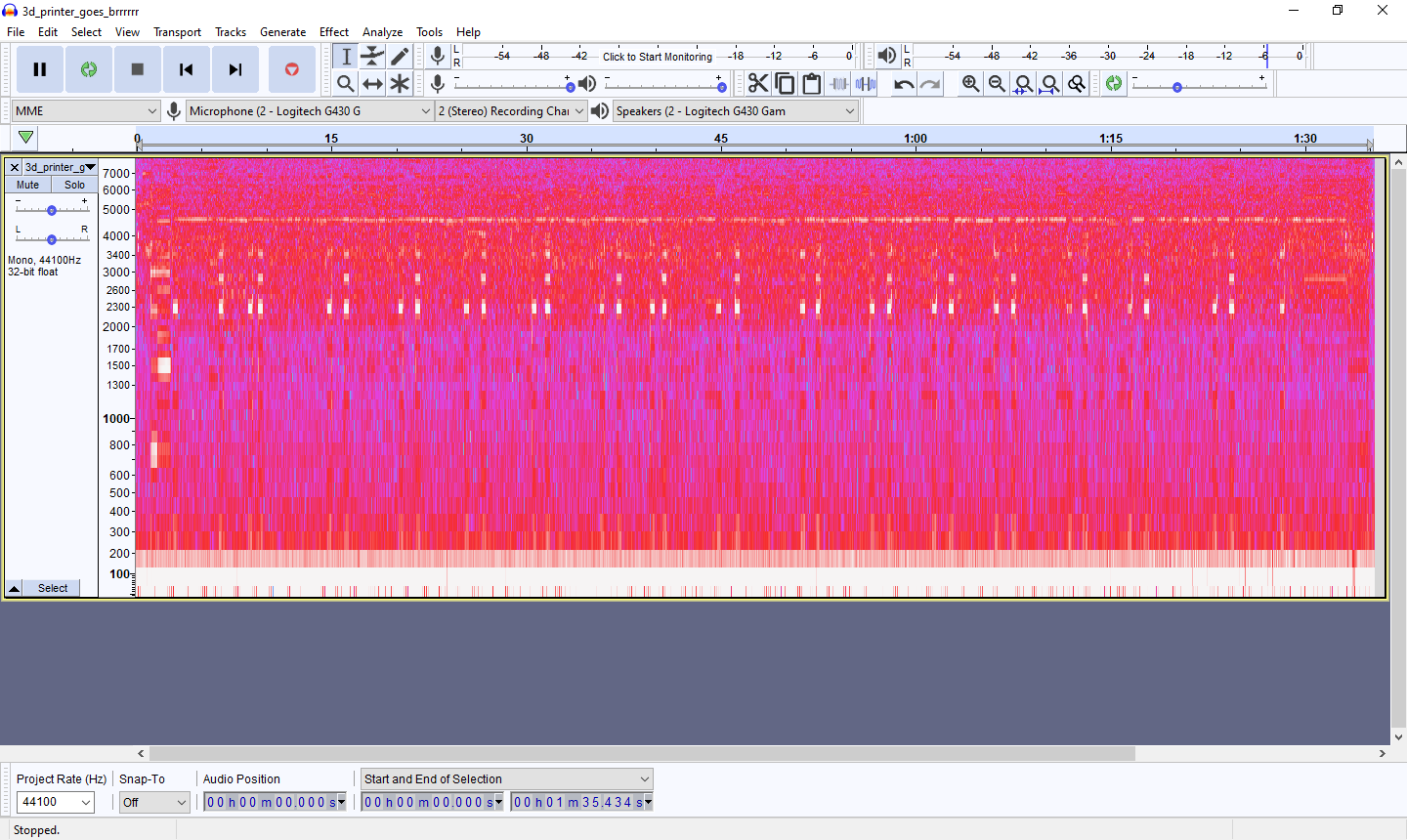Click the Silence audio icon
This screenshot has height=840, width=1407.
click(865, 84)
